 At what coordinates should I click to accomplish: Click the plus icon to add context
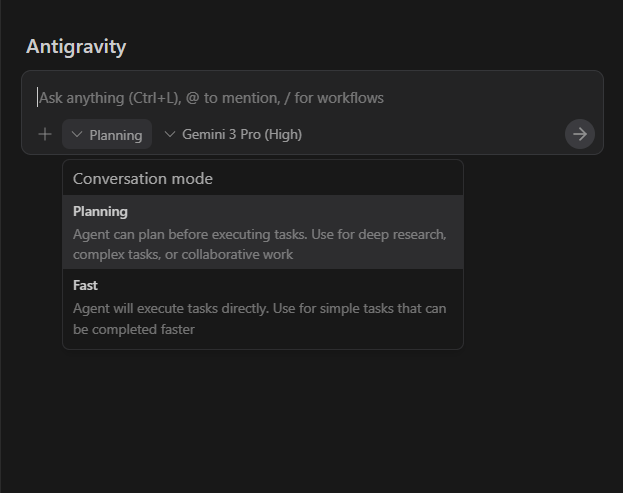tap(44, 134)
